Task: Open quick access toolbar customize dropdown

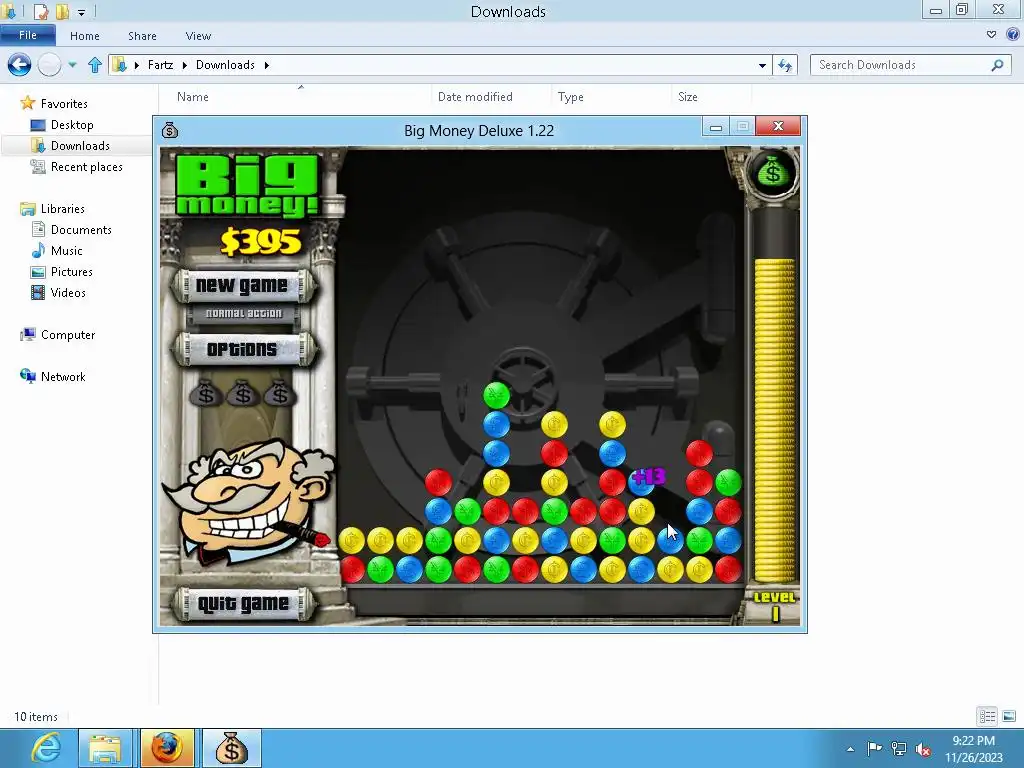Action: (81, 12)
